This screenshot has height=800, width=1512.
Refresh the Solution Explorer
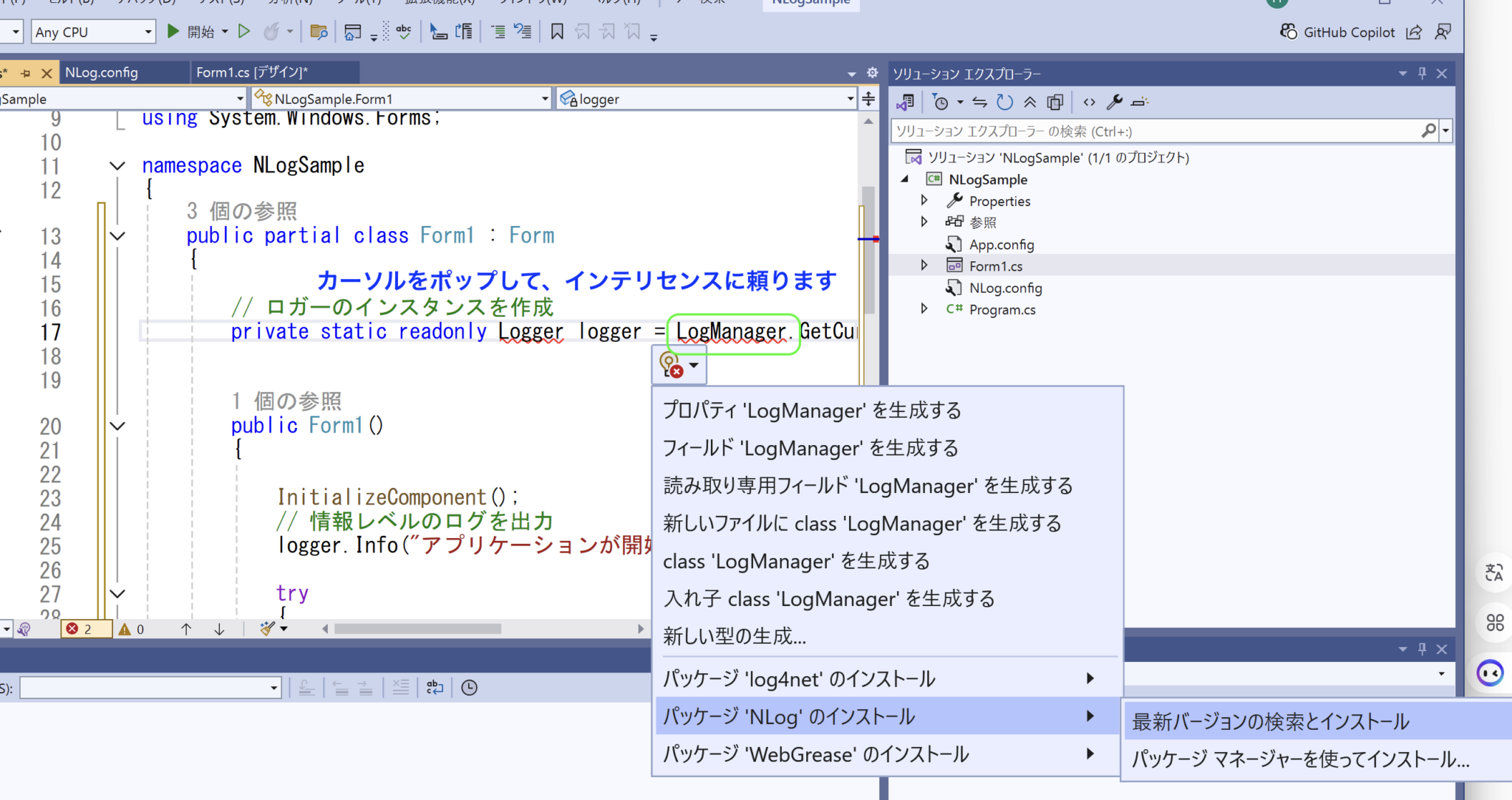click(x=1006, y=102)
